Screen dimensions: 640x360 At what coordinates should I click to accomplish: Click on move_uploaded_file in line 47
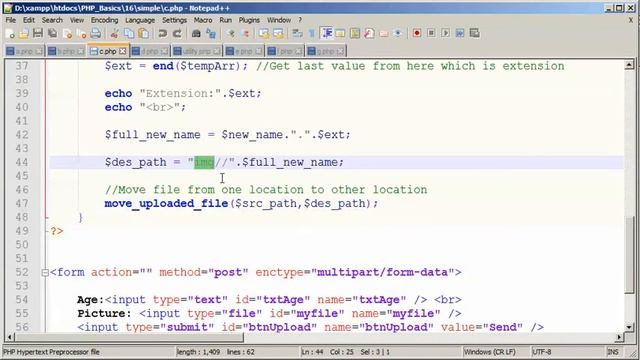(166, 203)
